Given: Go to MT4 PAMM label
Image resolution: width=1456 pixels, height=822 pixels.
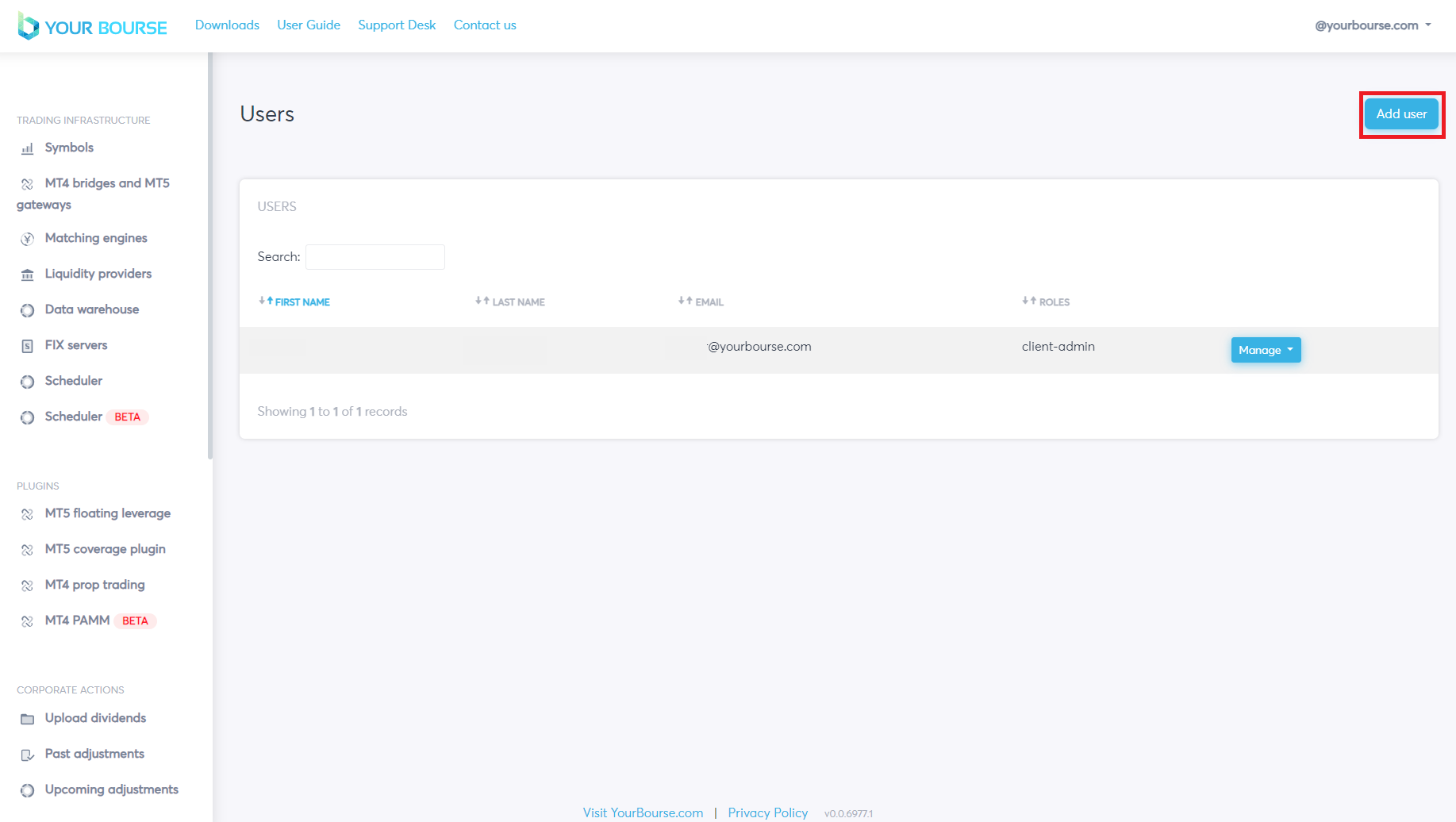Looking at the screenshot, I should click(x=77, y=620).
